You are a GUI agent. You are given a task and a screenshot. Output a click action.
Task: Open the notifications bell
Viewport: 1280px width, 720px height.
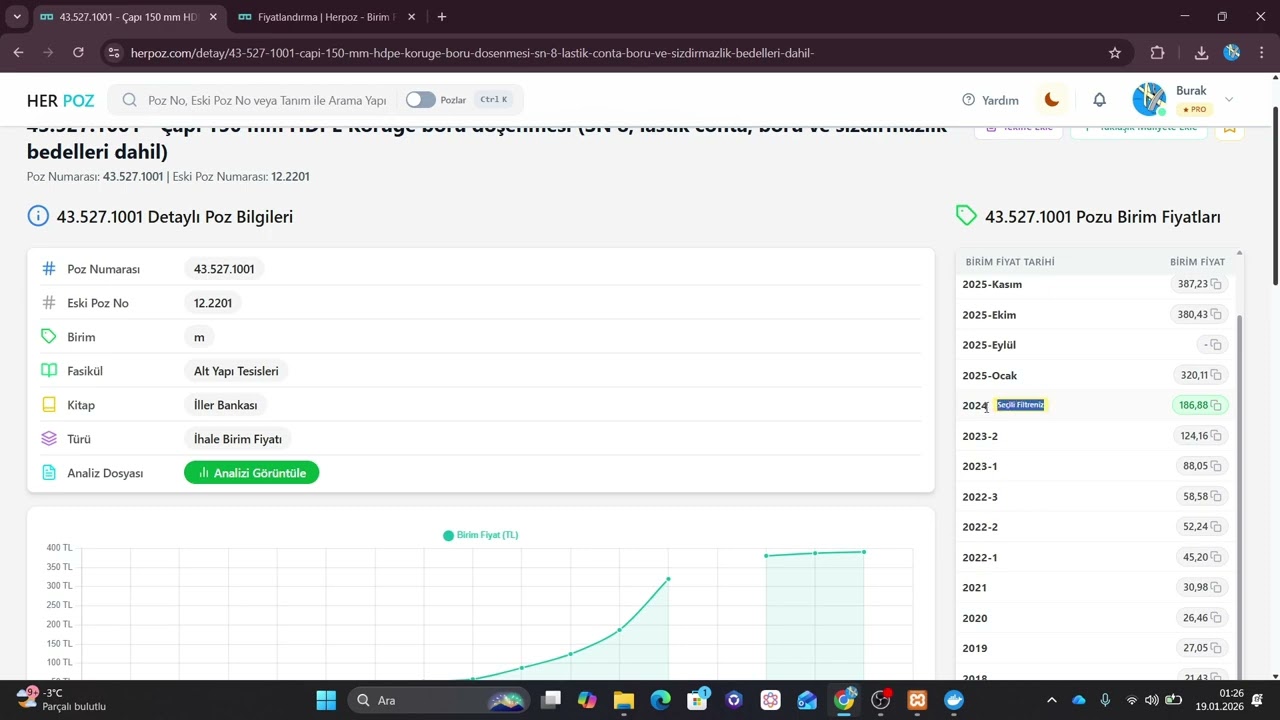(x=1099, y=99)
